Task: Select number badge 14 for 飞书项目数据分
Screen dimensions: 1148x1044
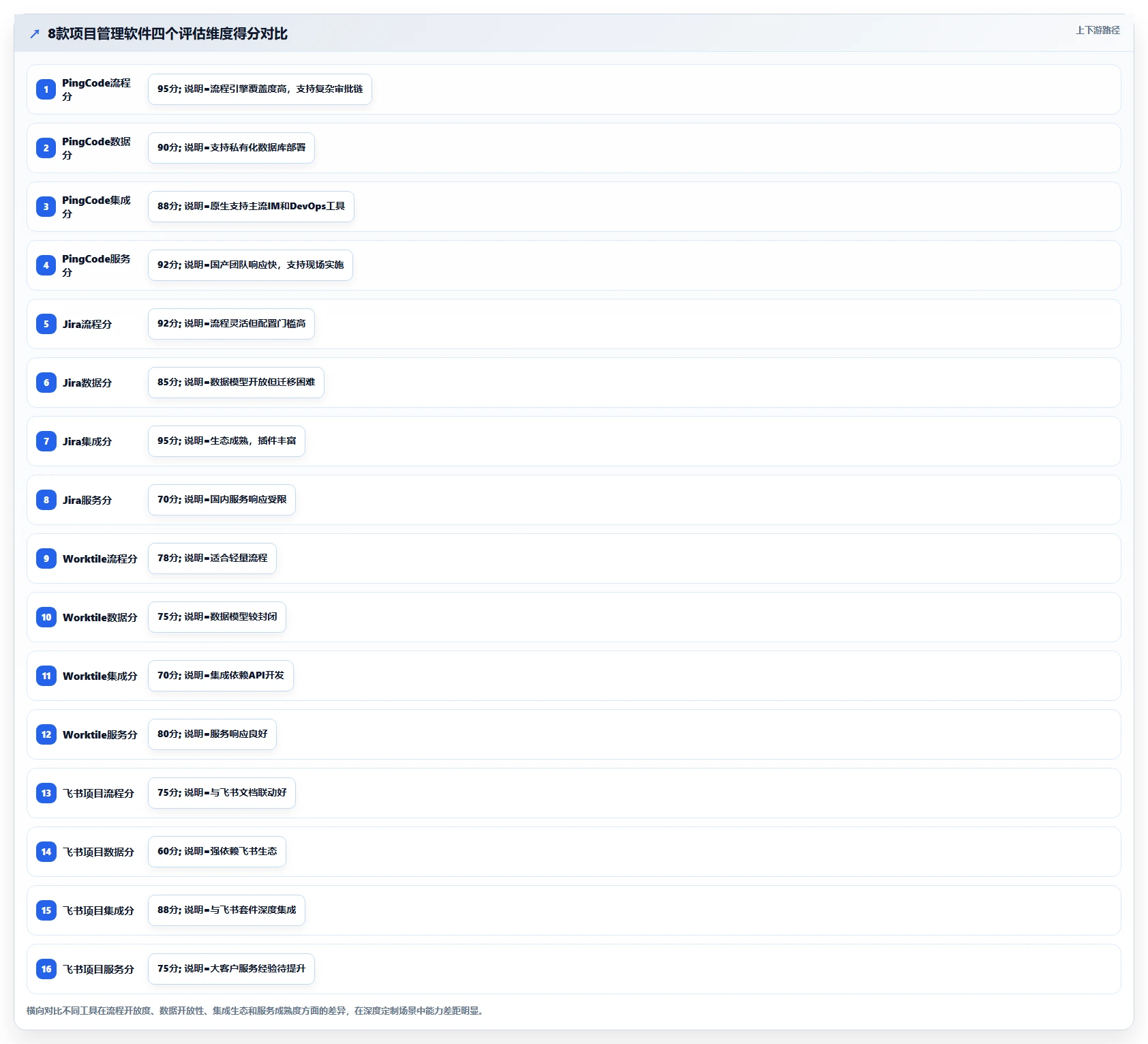Action: (46, 852)
